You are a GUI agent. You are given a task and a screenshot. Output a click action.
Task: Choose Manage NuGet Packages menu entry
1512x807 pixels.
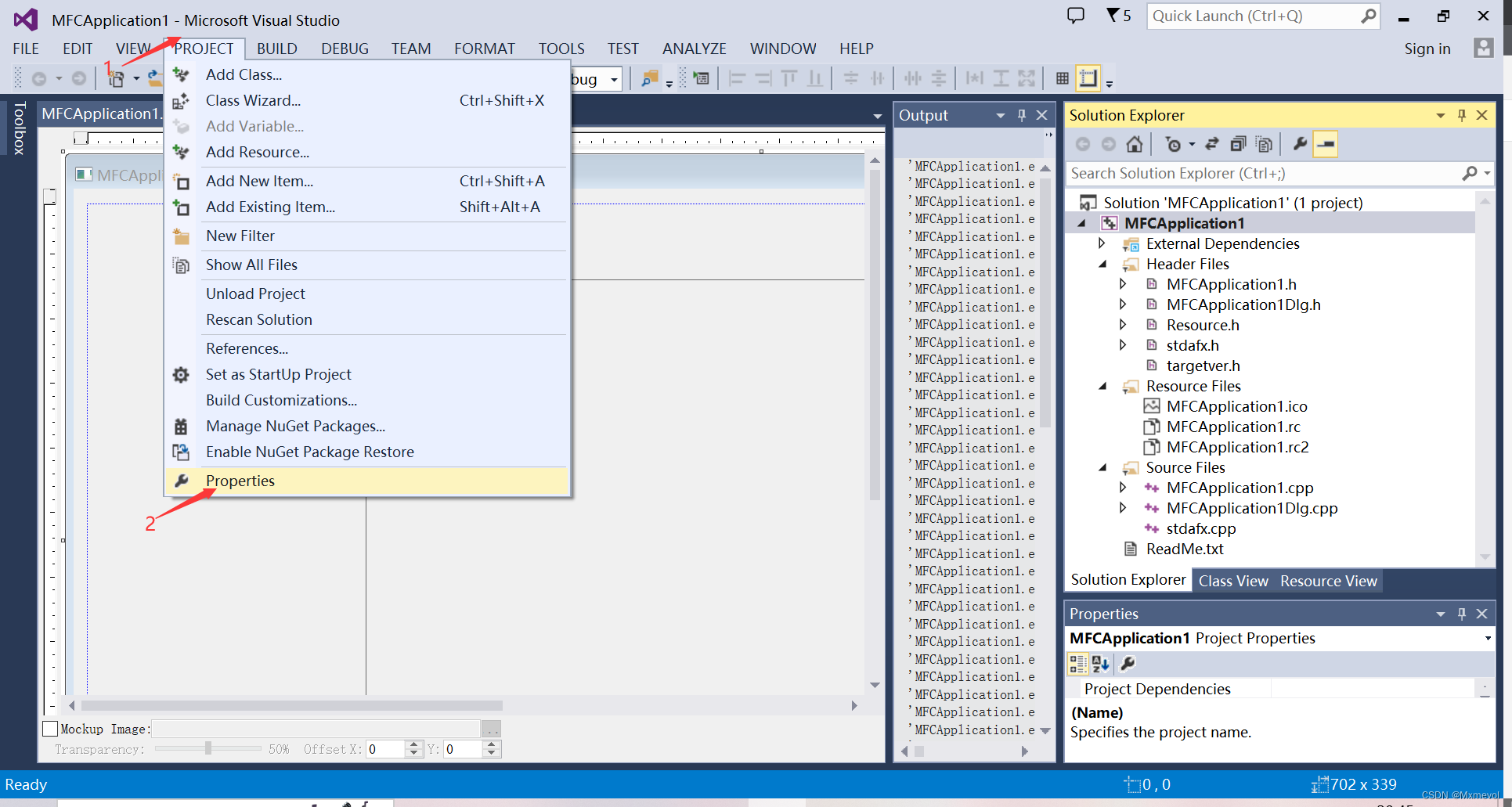[366, 426]
